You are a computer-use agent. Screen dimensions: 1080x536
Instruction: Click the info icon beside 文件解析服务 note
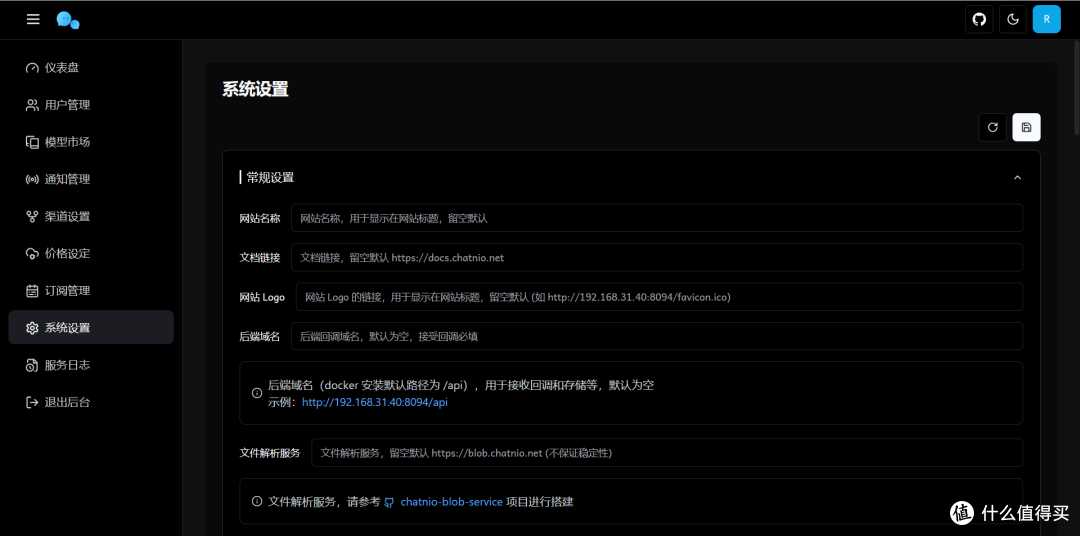[257, 502]
